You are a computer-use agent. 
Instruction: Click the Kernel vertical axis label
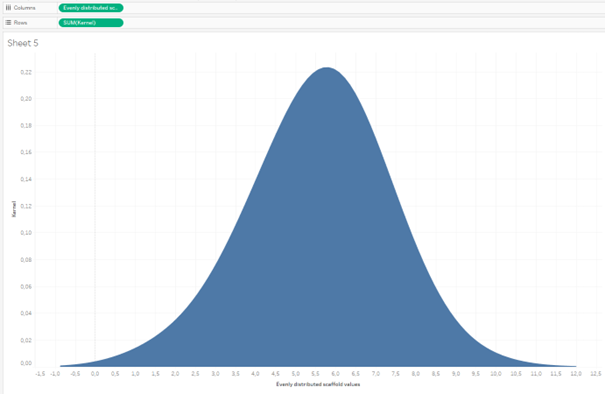click(14, 209)
